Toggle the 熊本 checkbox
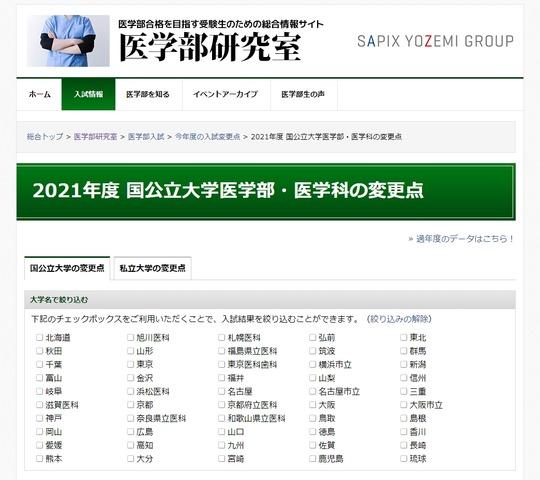The image size is (540, 480). 39,458
